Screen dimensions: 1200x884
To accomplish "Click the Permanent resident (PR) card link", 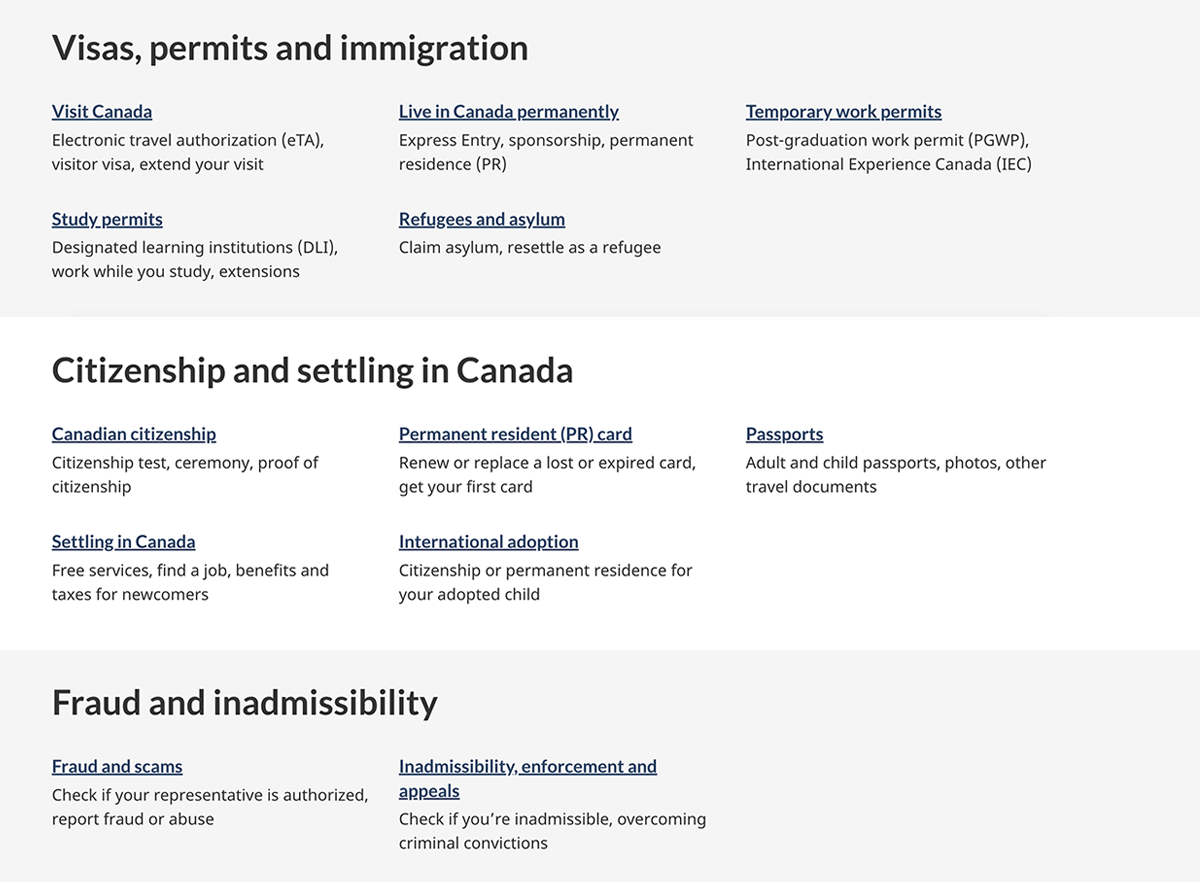I will pos(515,435).
